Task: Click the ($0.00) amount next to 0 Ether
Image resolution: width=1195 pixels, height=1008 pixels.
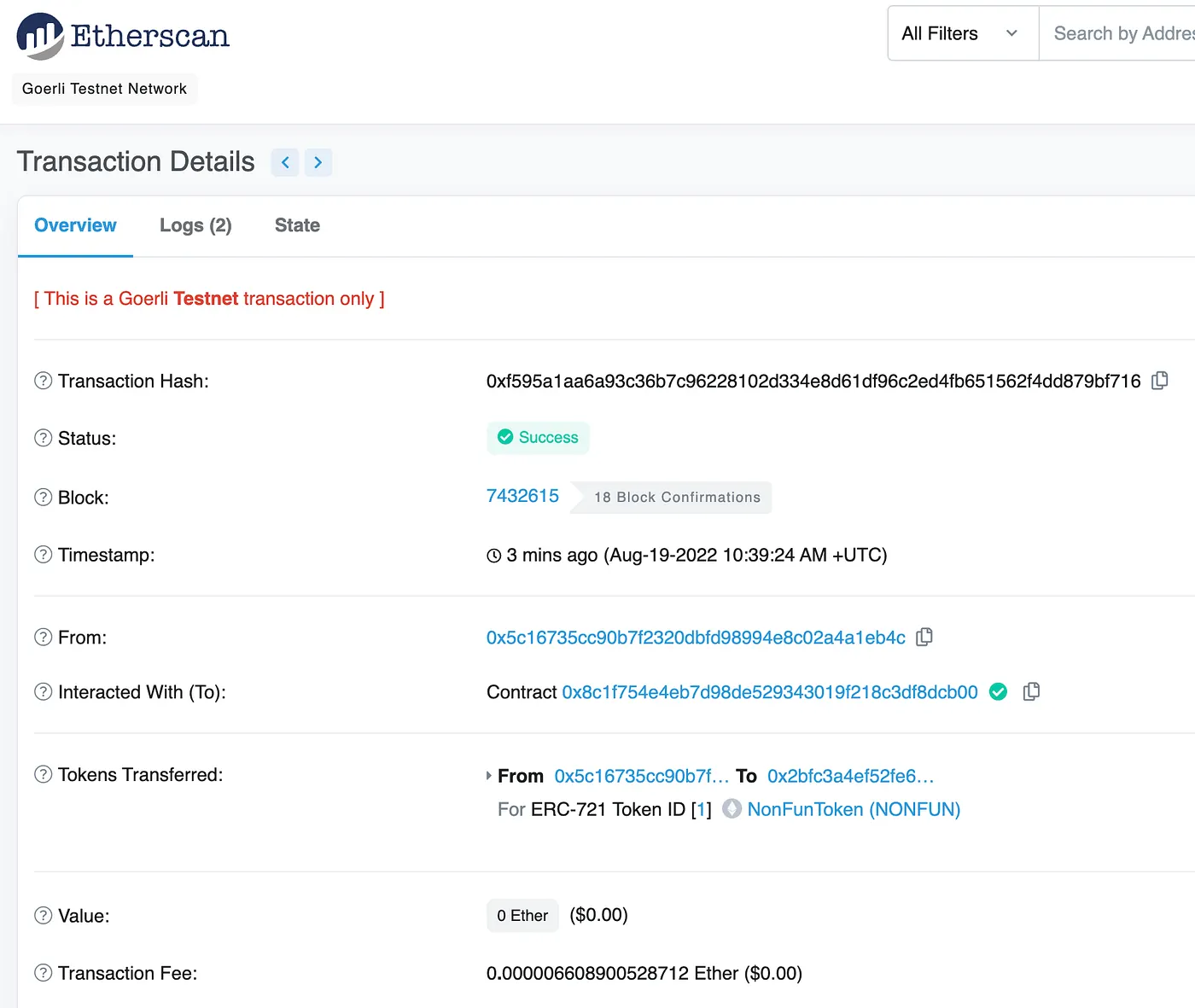Action: pos(598,915)
